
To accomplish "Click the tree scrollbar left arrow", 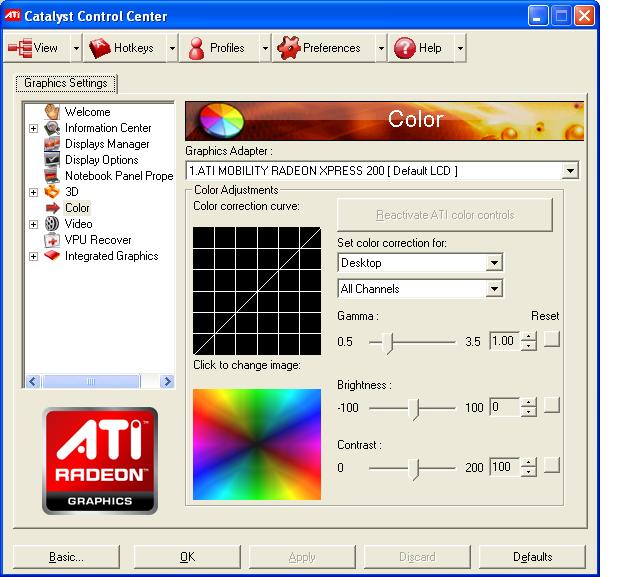I will click(33, 382).
